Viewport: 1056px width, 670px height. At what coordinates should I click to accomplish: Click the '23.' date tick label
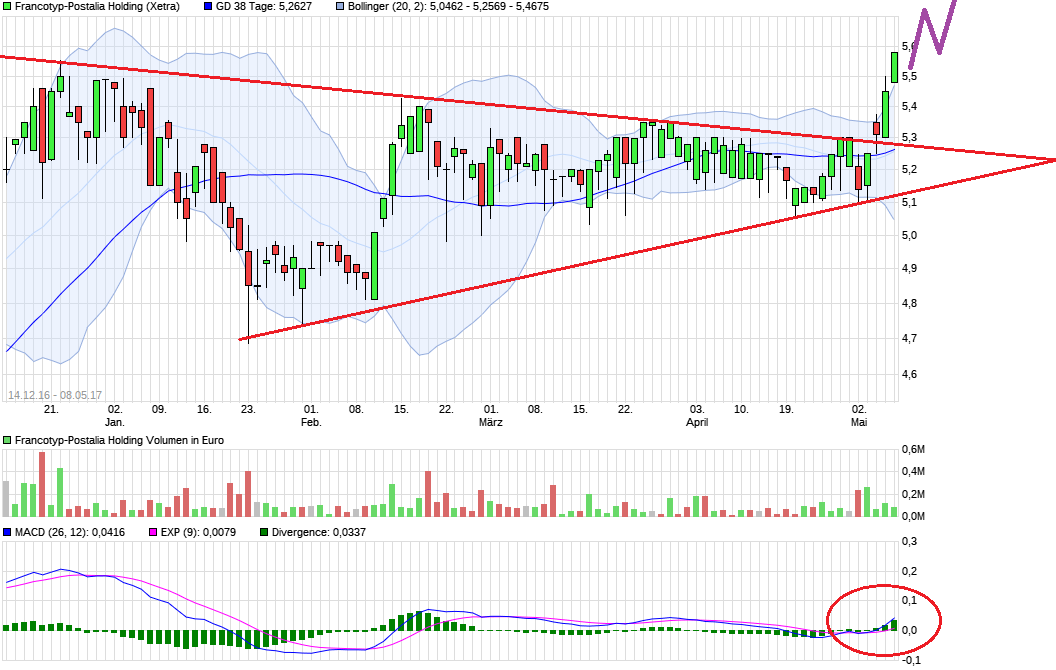click(249, 409)
